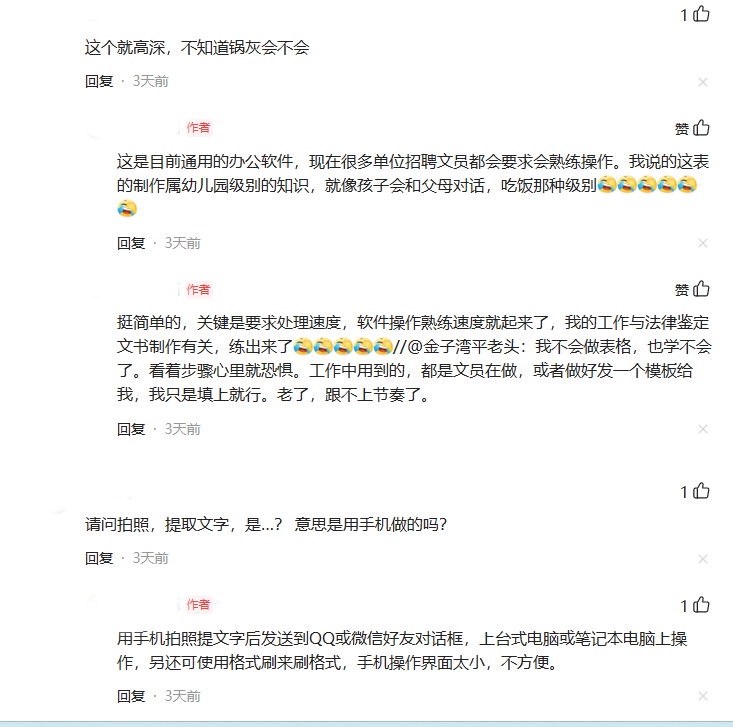Reply to author's 用手机拍照提文字 comment

[x=131, y=696]
